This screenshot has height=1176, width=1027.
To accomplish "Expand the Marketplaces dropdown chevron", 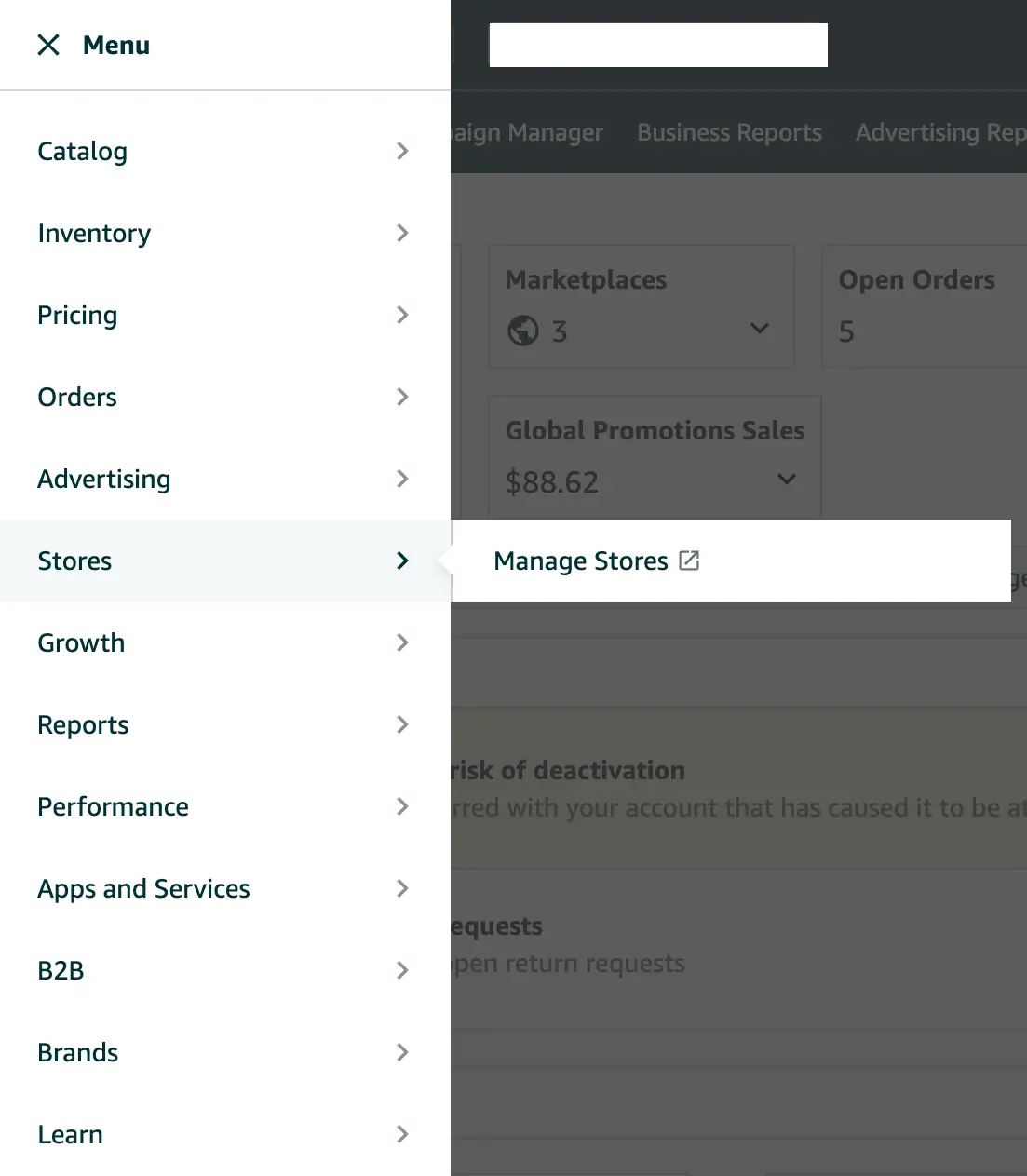I will click(760, 329).
